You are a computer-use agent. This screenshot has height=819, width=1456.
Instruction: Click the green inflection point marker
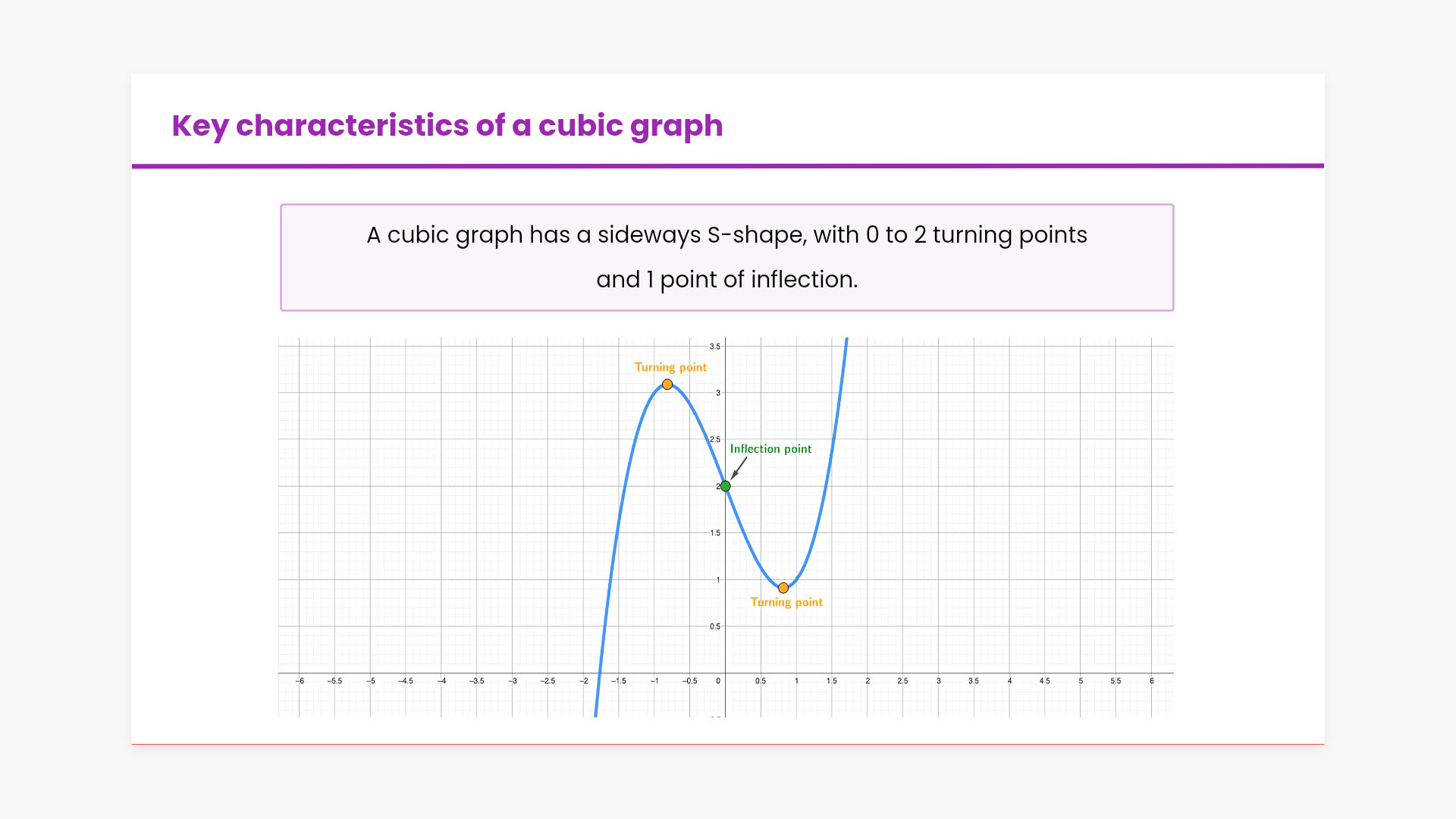pos(726,486)
